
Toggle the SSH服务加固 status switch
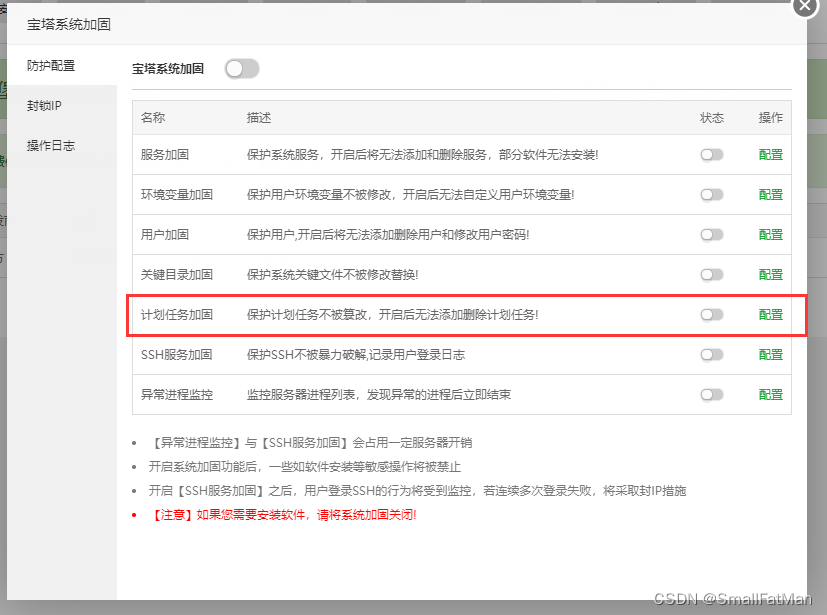(711, 355)
